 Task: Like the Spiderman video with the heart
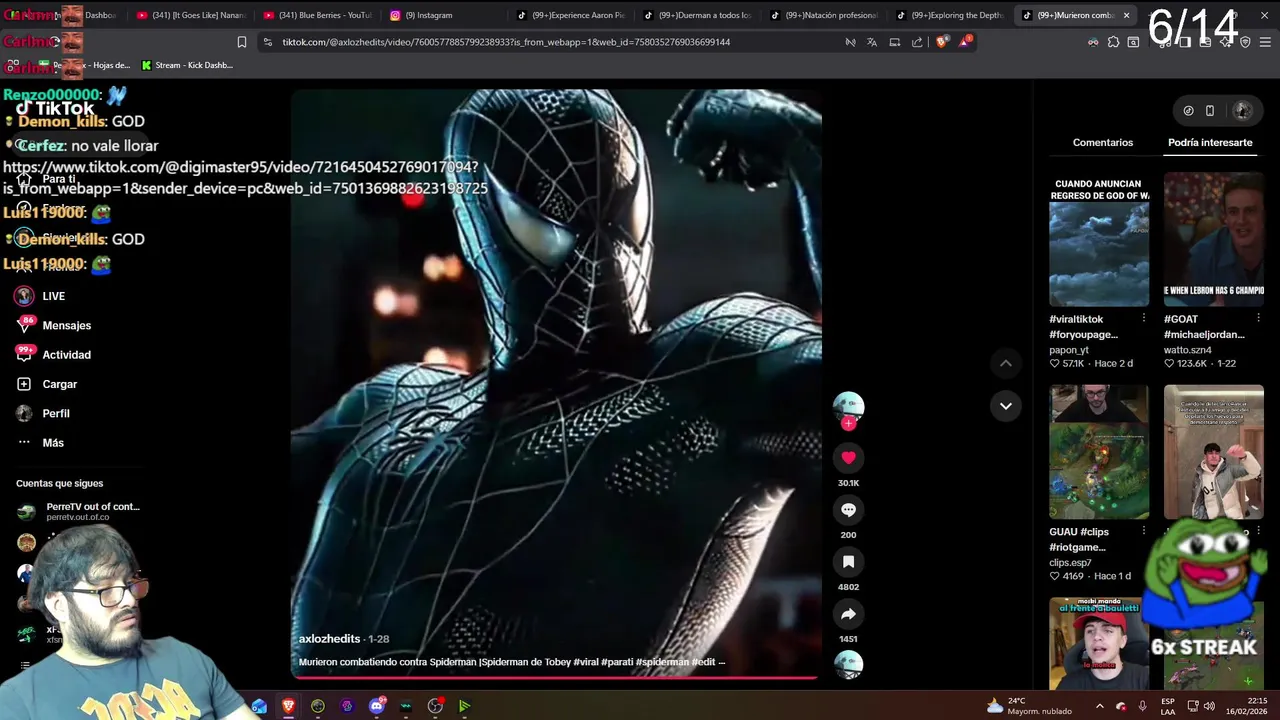click(848, 457)
